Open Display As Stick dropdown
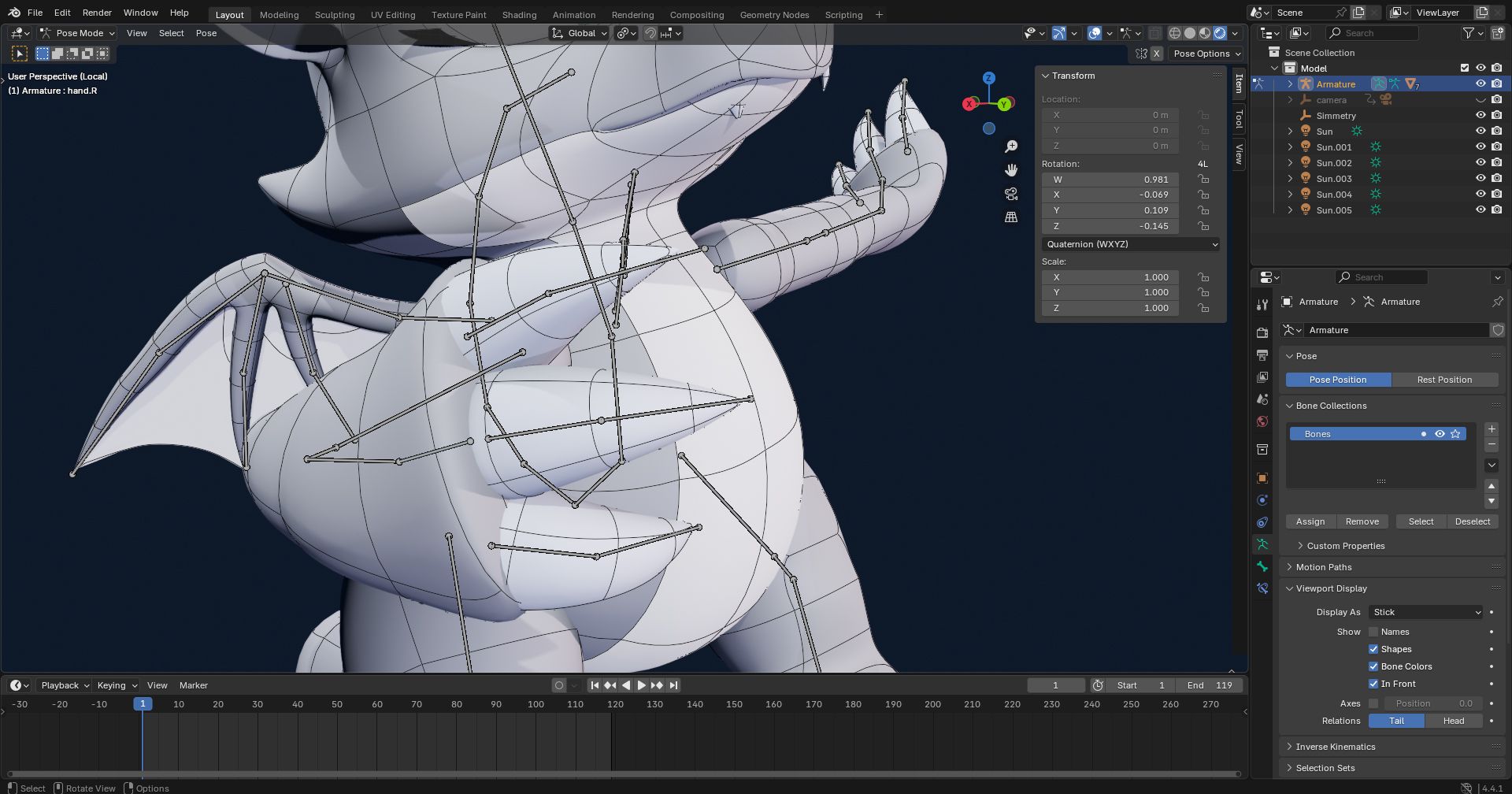 1426,612
